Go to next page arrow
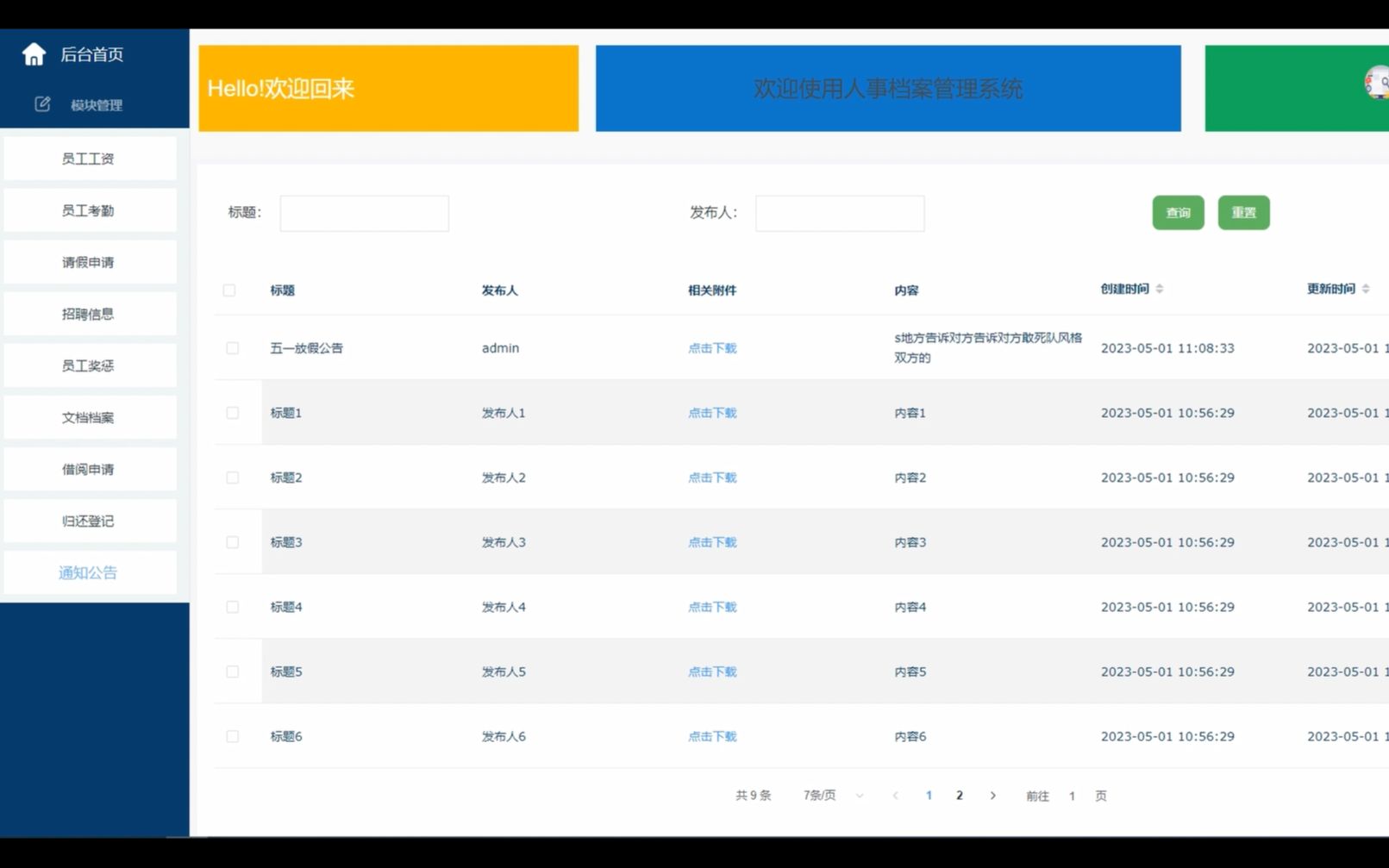 click(993, 796)
